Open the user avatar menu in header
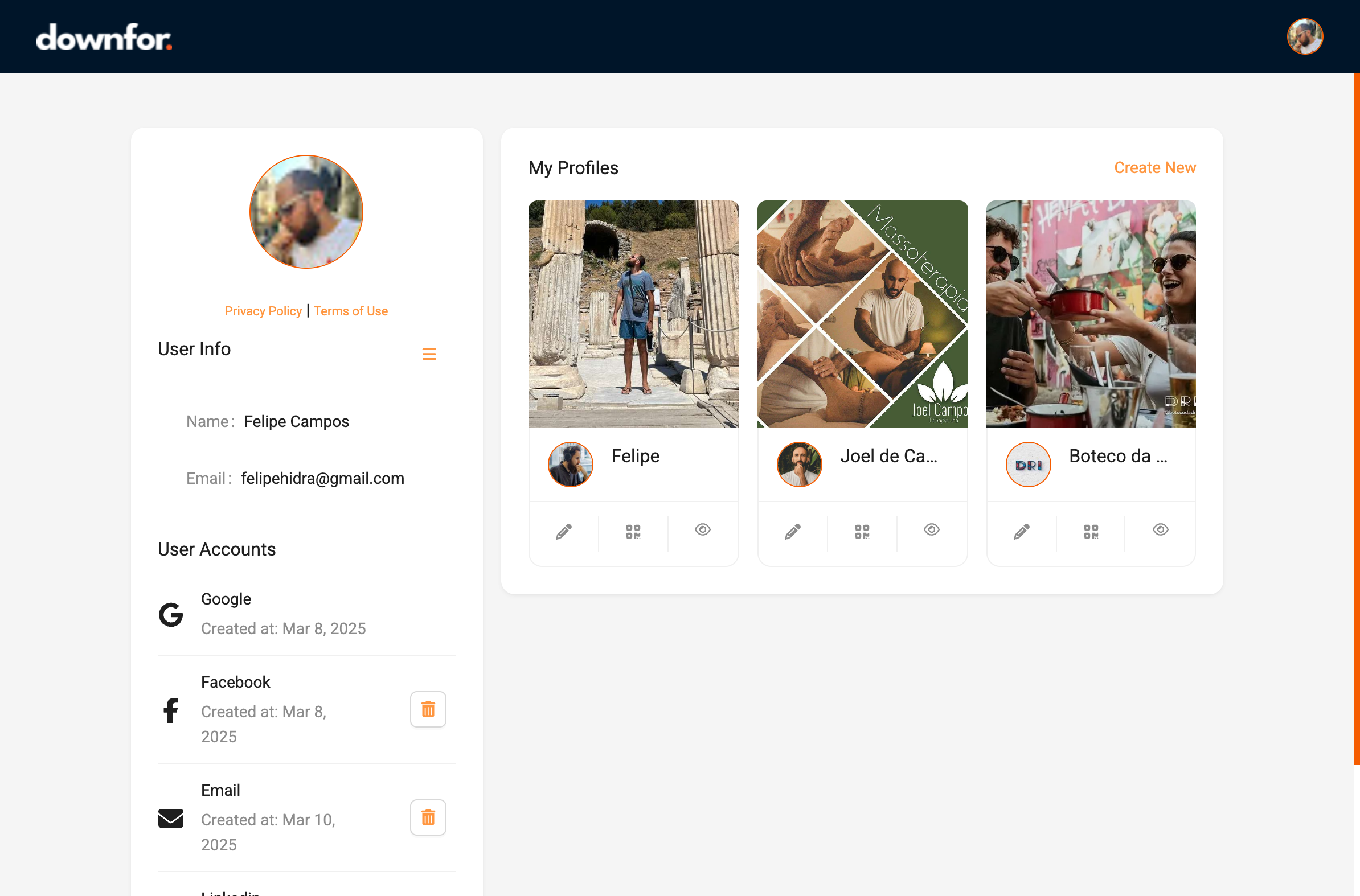 point(1305,36)
